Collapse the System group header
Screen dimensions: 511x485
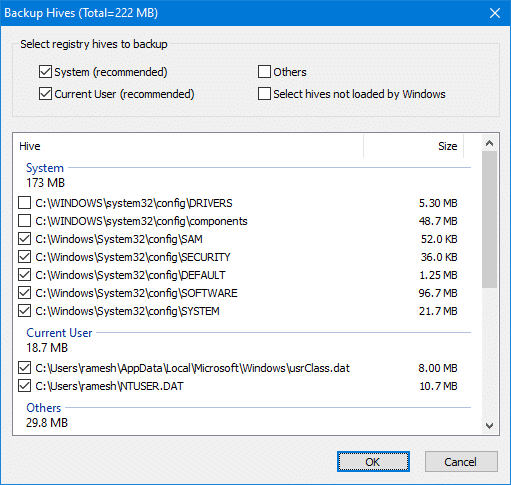45,168
